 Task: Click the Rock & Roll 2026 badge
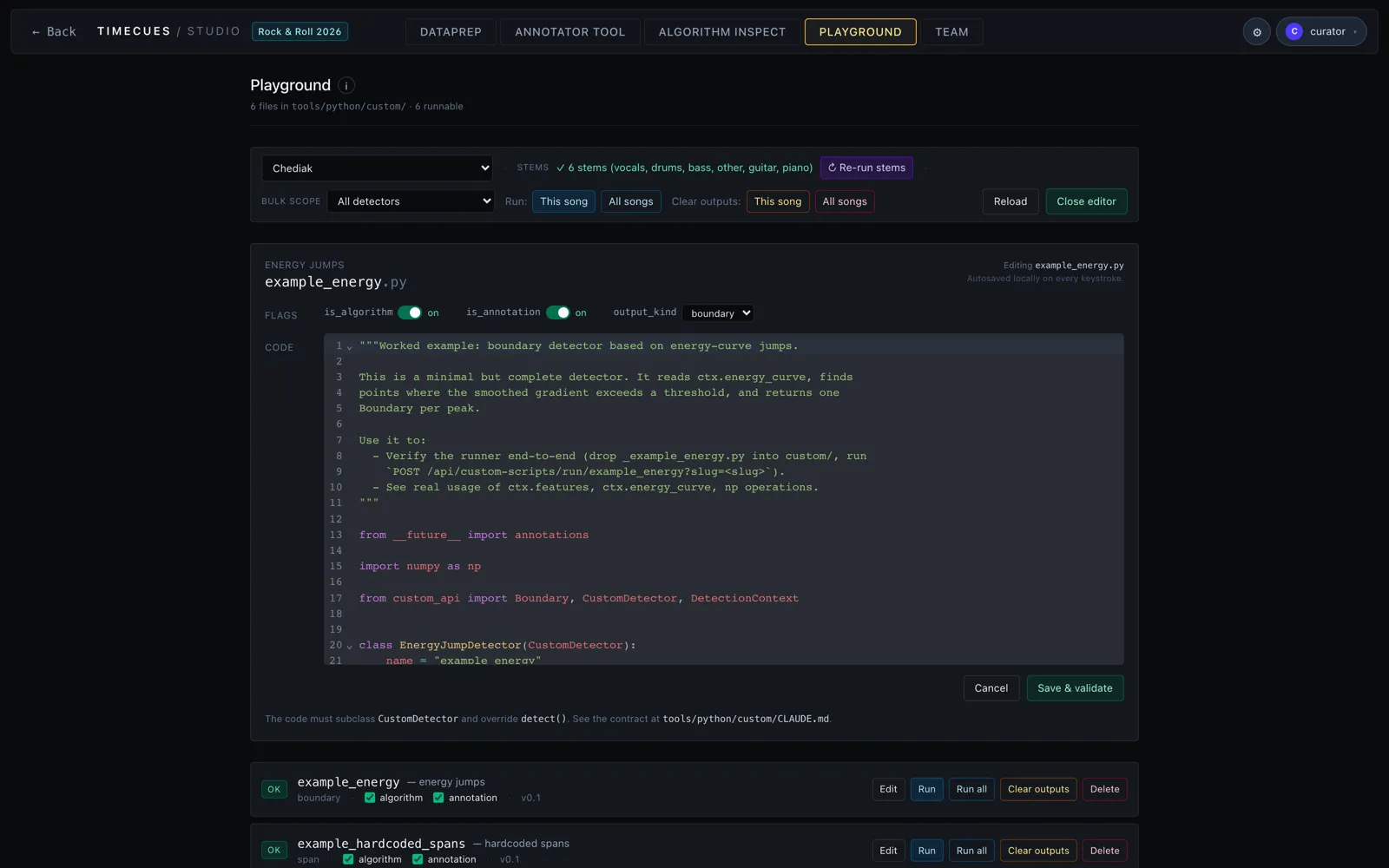300,31
